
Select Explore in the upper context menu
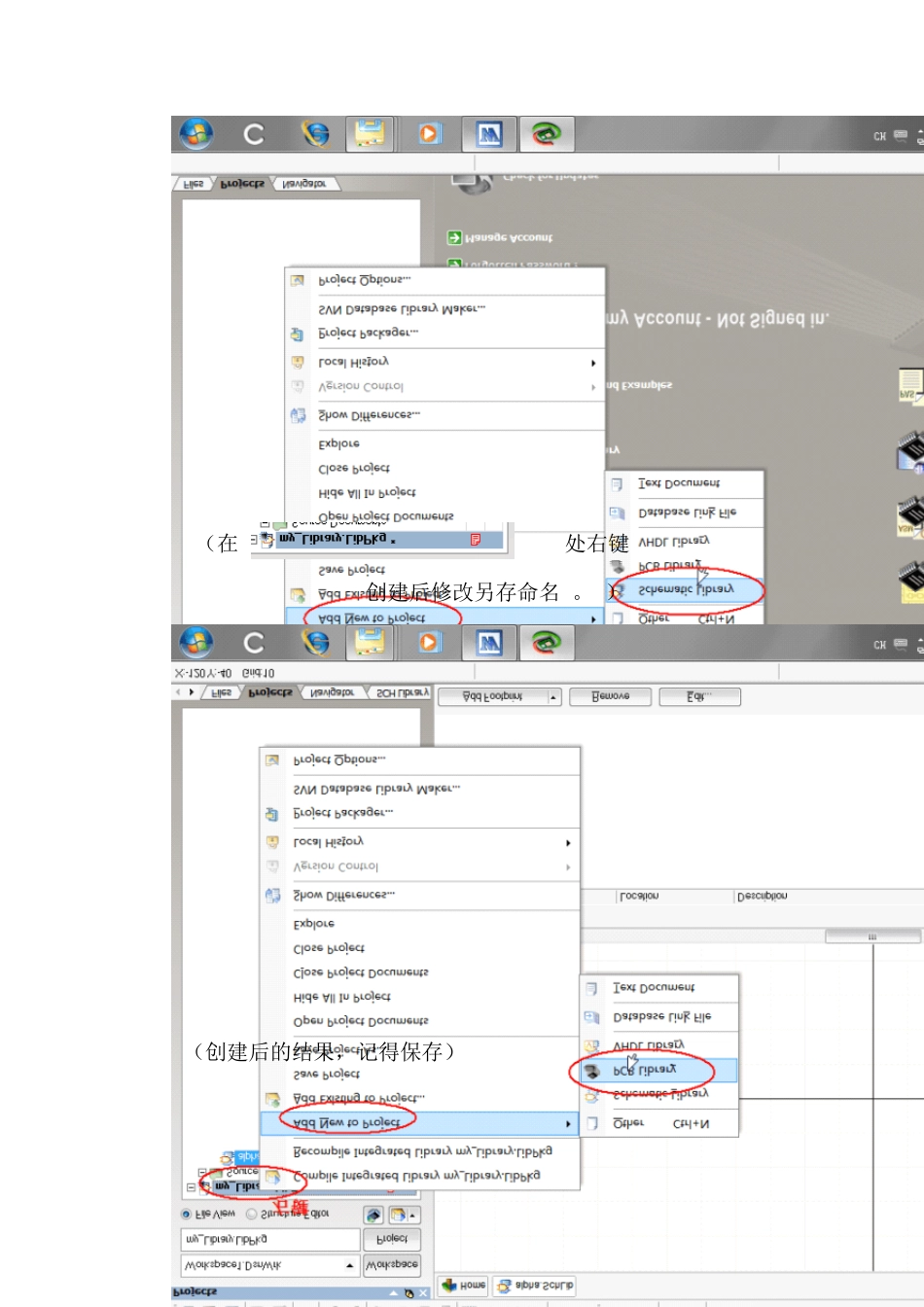point(339,444)
